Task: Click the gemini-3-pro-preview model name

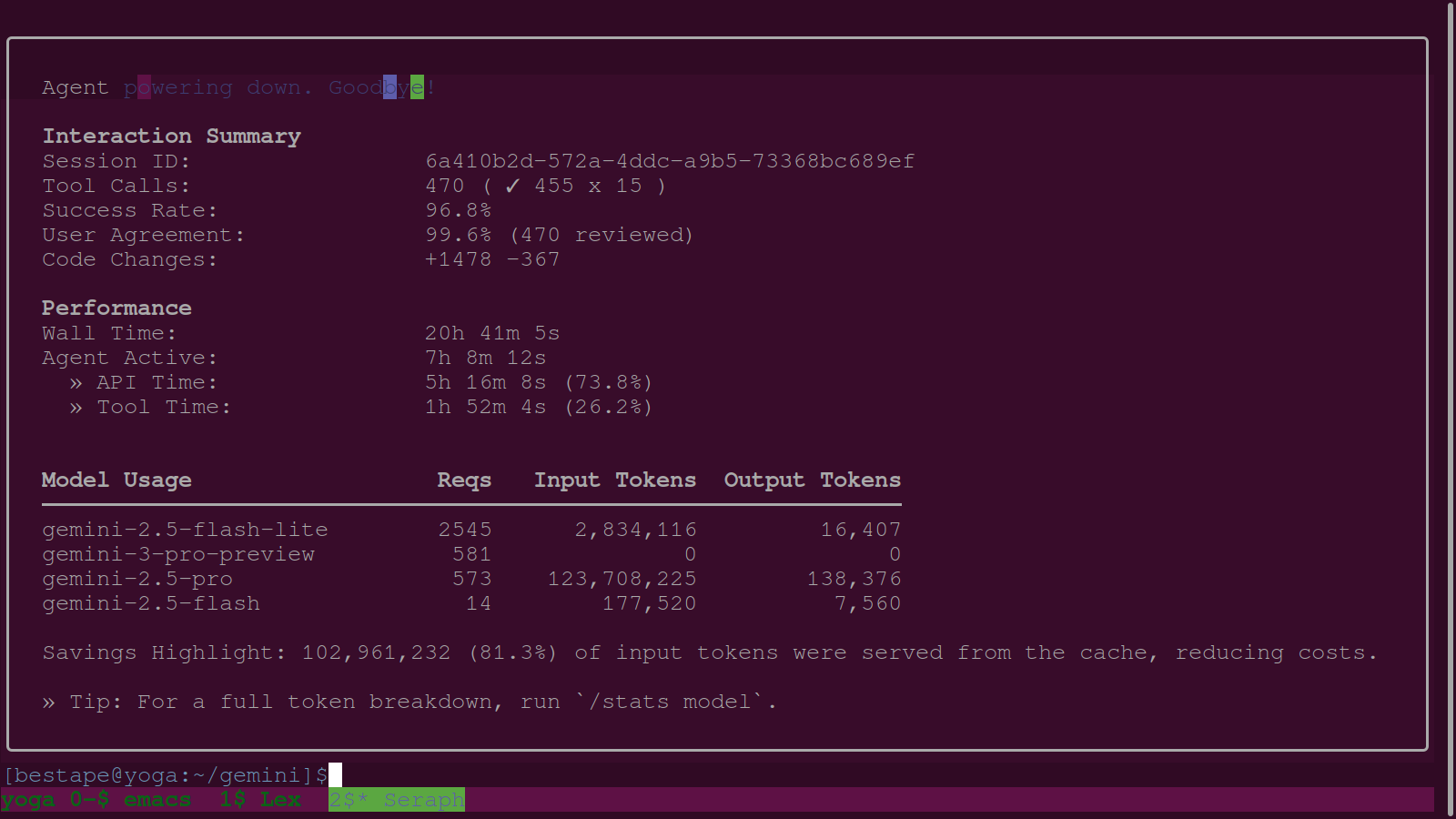Action: 178,554
